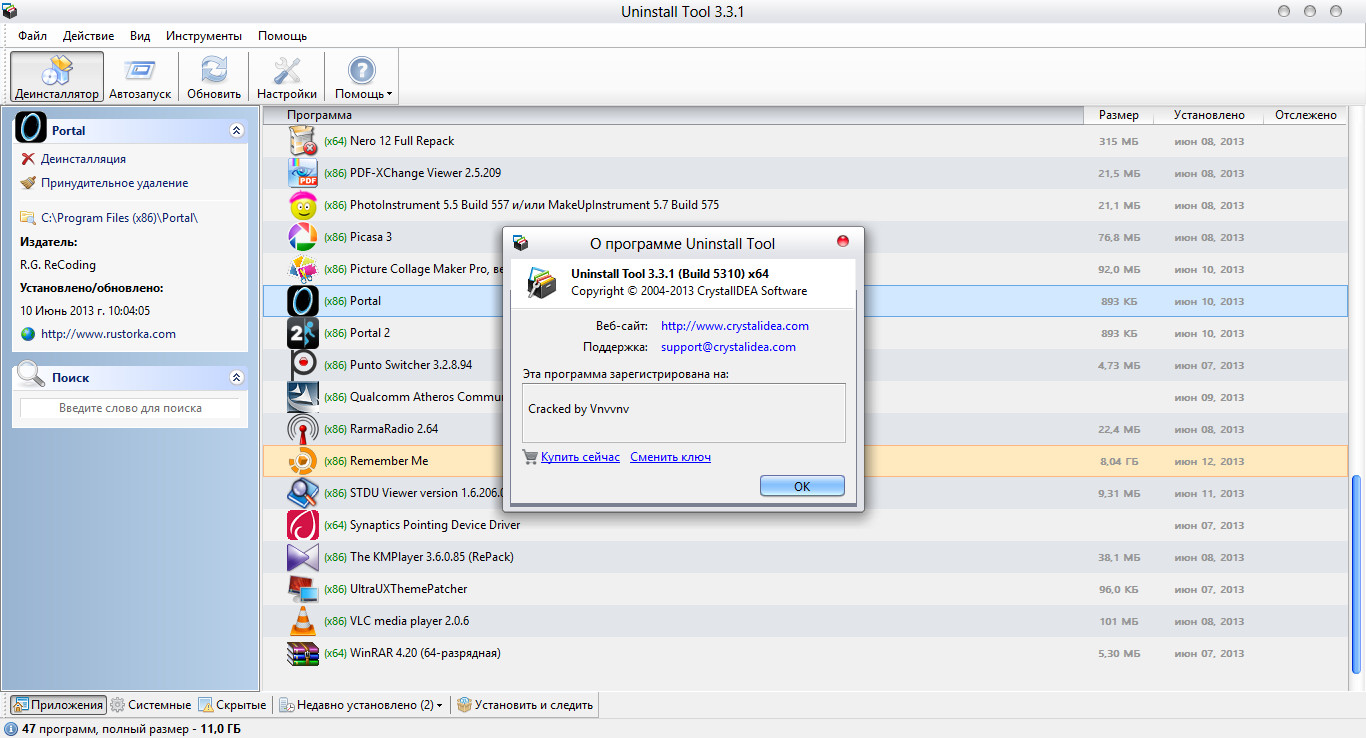This screenshot has height=738, width=1366.
Task: Open the Деинсталлятор toolbar section
Action: coord(57,77)
